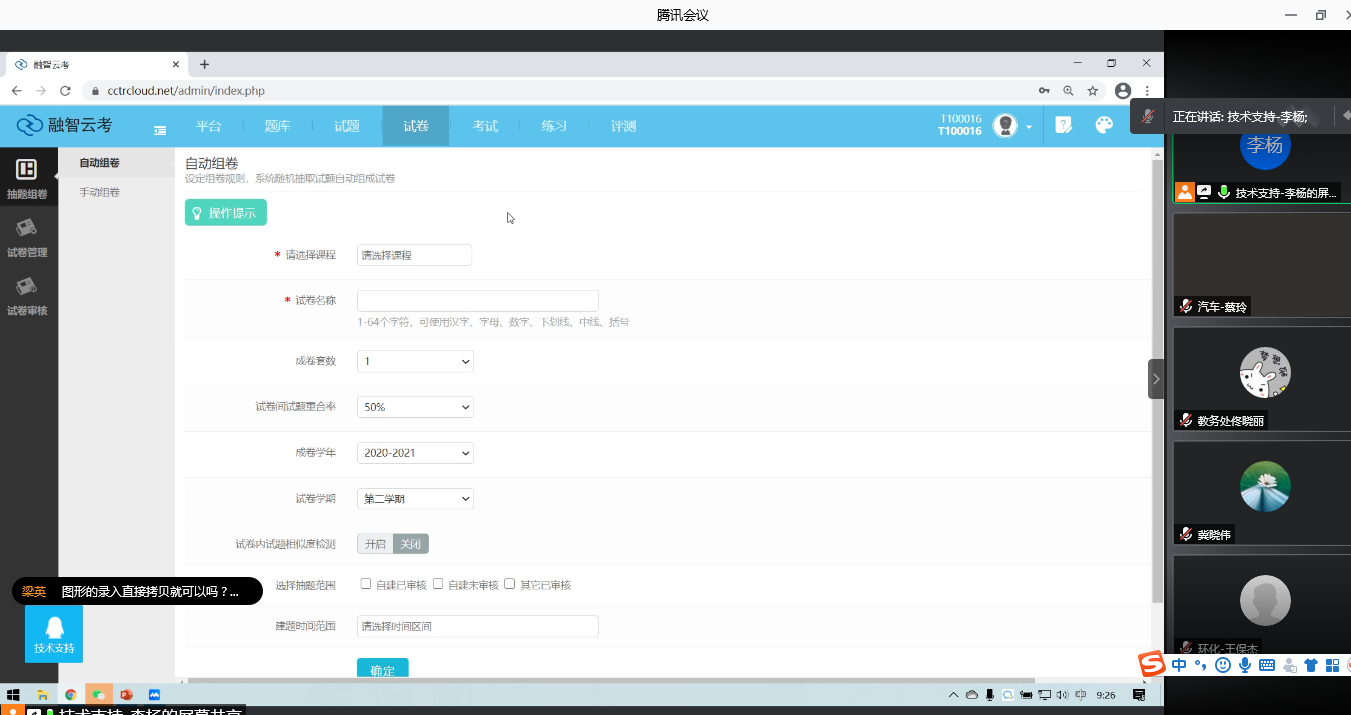Click the zoom magnifier icon in address bar
The width and height of the screenshot is (1351, 715).
[x=1068, y=90]
